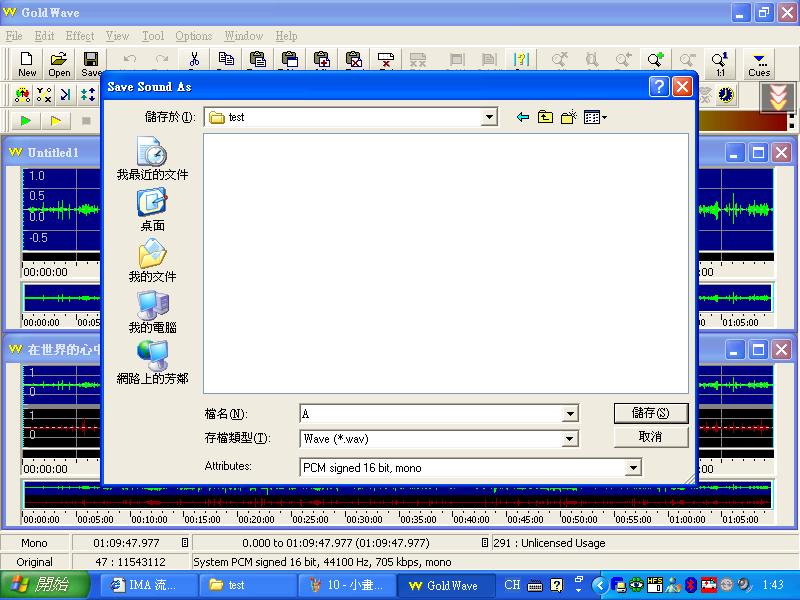Go back to previous folder in dialog
The width and height of the screenshot is (800, 600).
pyautogui.click(x=522, y=117)
